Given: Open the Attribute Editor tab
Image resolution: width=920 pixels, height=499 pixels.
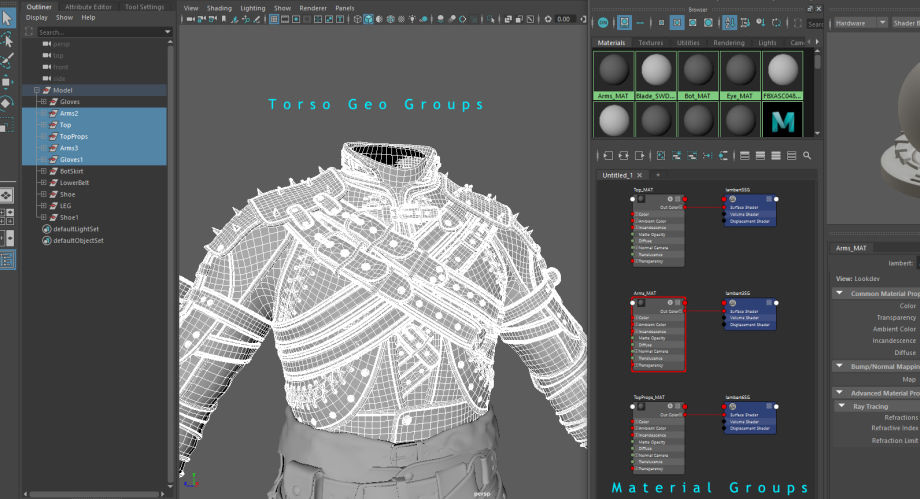Looking at the screenshot, I should click(x=88, y=6).
